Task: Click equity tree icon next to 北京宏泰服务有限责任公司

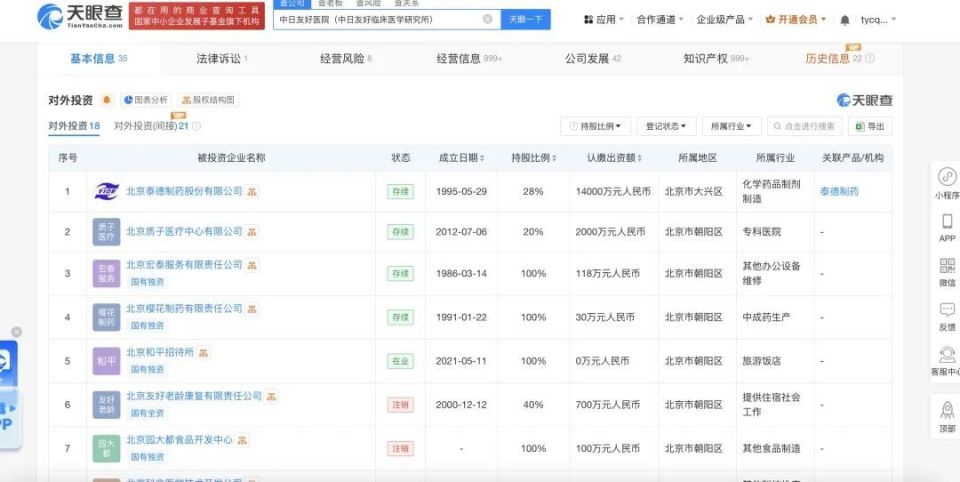Action: coord(252,265)
